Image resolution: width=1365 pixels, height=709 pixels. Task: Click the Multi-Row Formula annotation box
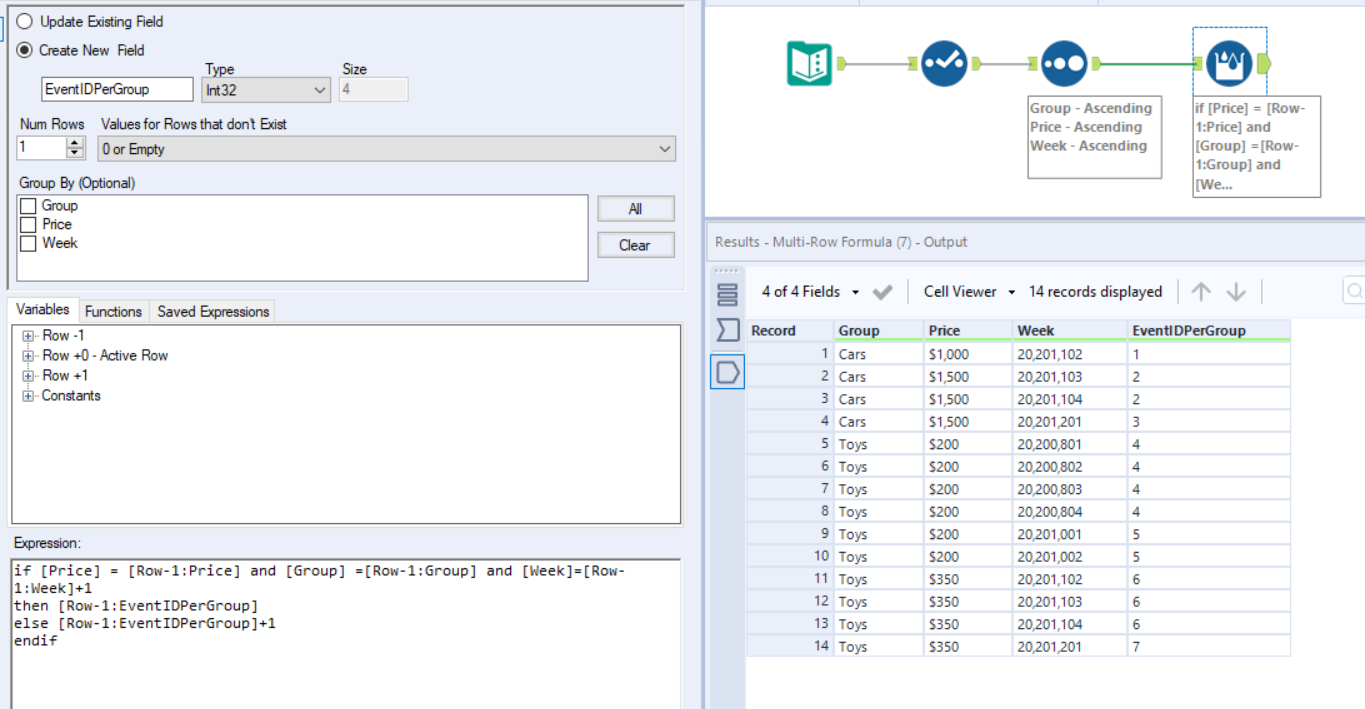point(1257,146)
